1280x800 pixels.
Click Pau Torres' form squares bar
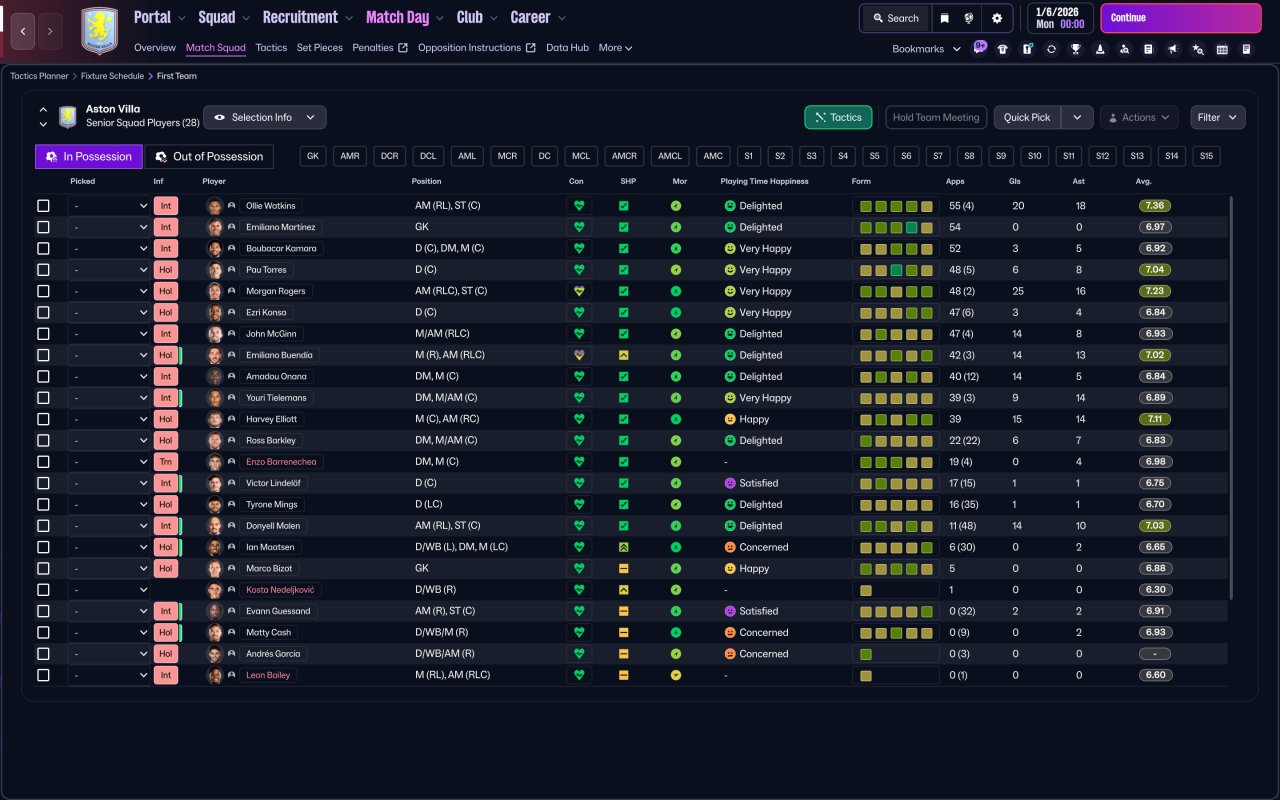[x=896, y=270]
